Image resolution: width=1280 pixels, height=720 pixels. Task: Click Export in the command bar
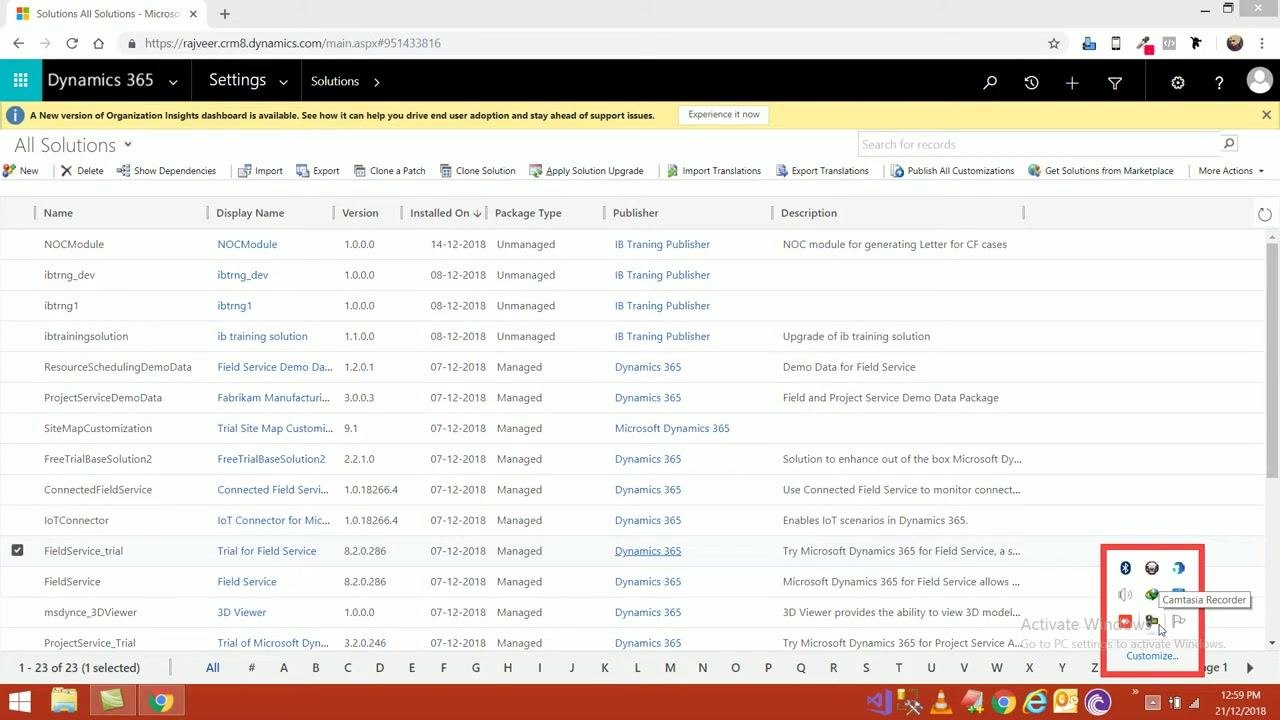click(x=318, y=171)
